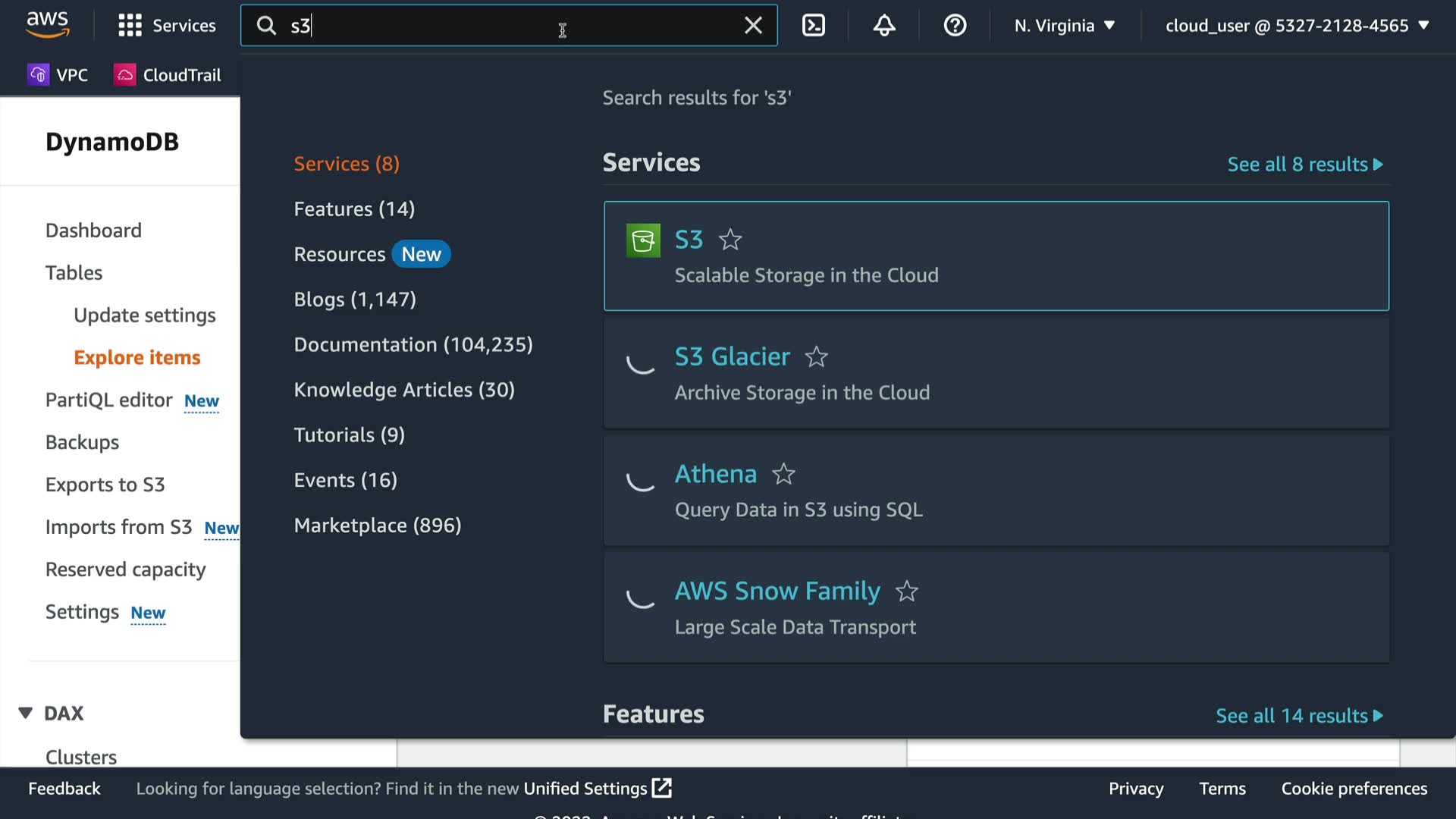Favorite S3 Glacier with the star

click(x=816, y=356)
